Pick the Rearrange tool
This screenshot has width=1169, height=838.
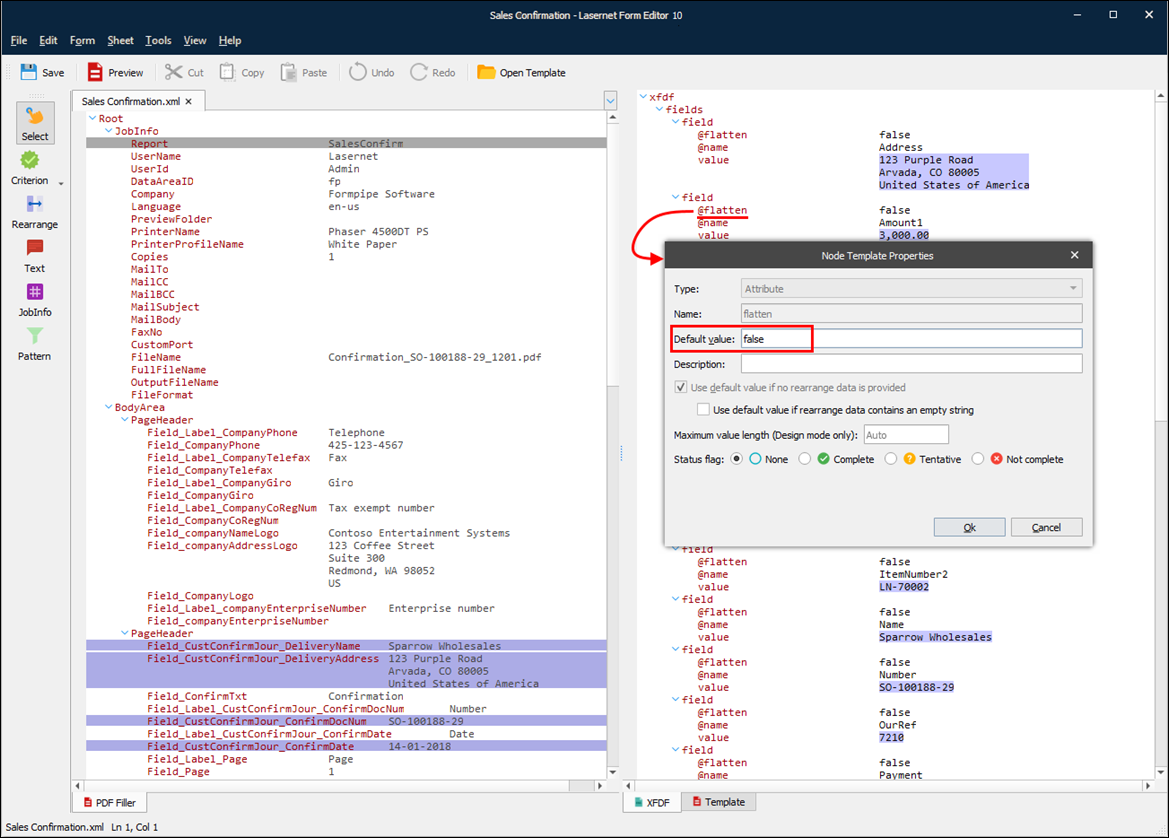point(35,212)
